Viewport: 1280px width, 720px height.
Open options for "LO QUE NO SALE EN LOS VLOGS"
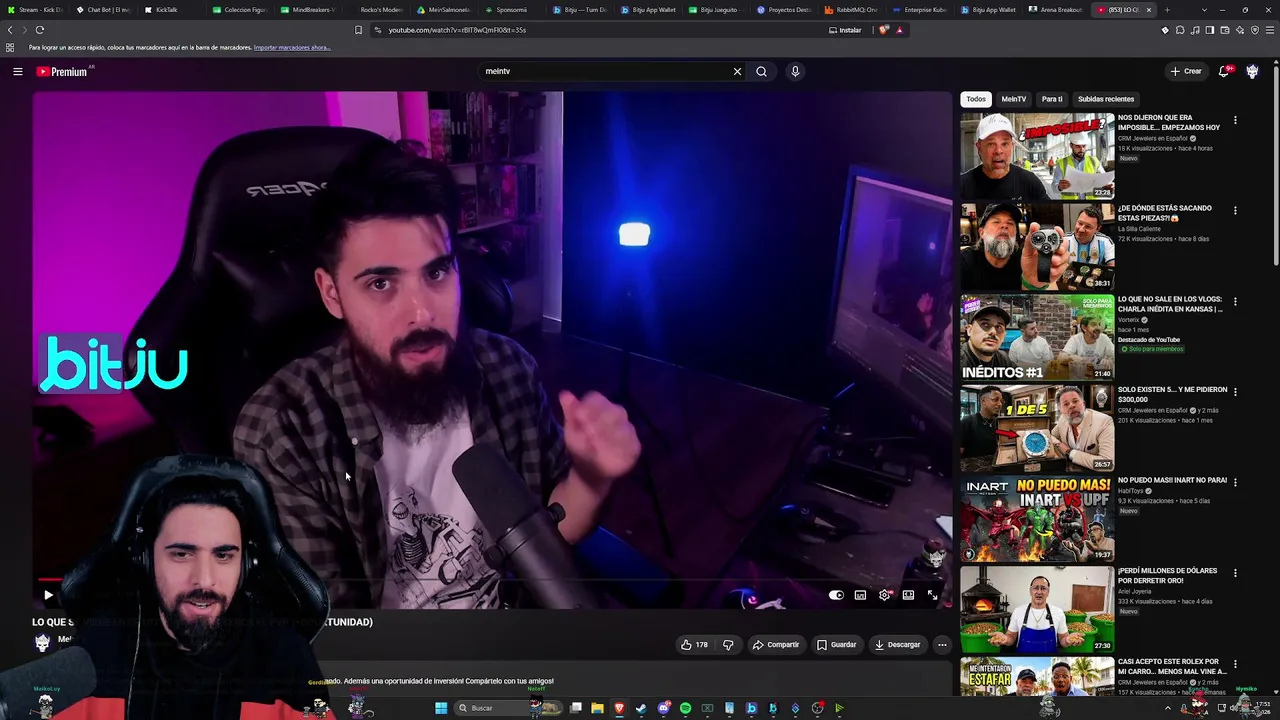pyautogui.click(x=1235, y=301)
